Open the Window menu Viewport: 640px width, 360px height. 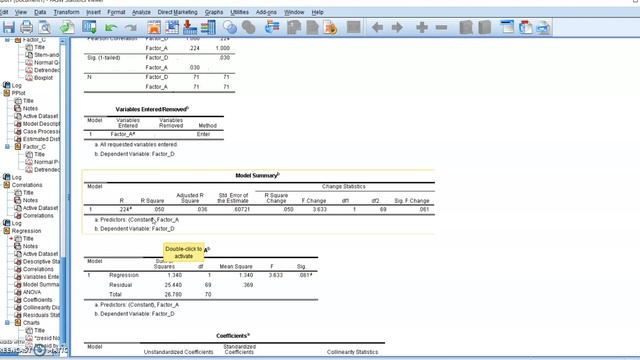click(294, 12)
